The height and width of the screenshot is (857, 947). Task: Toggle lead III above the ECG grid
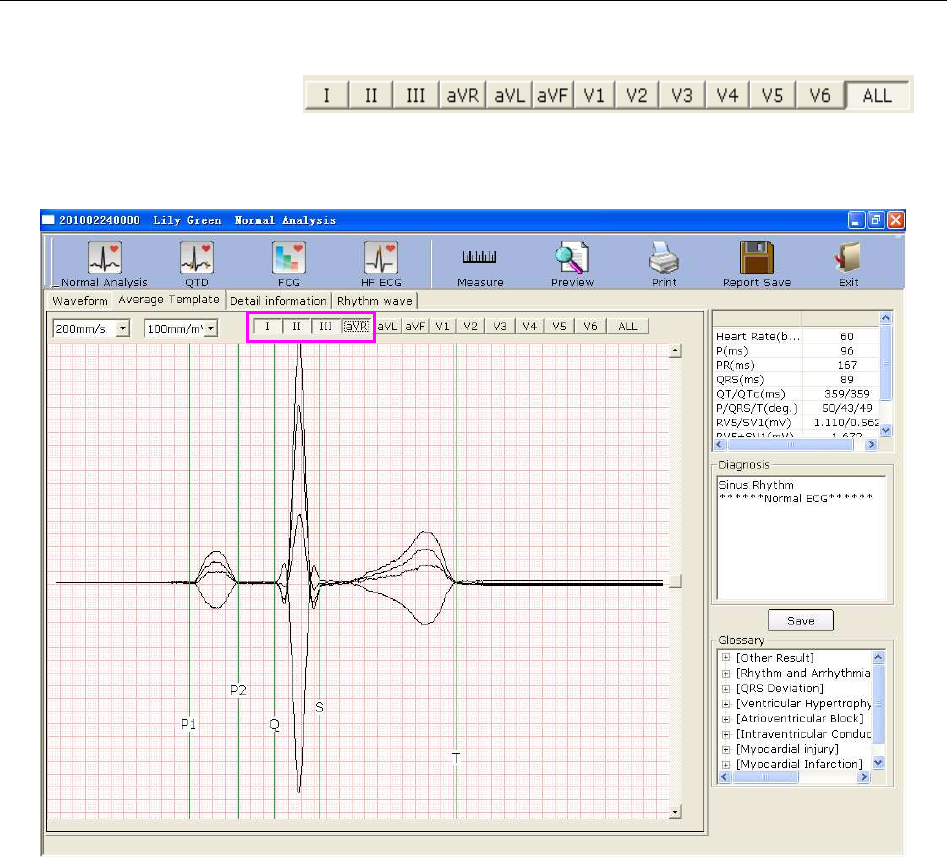326,326
